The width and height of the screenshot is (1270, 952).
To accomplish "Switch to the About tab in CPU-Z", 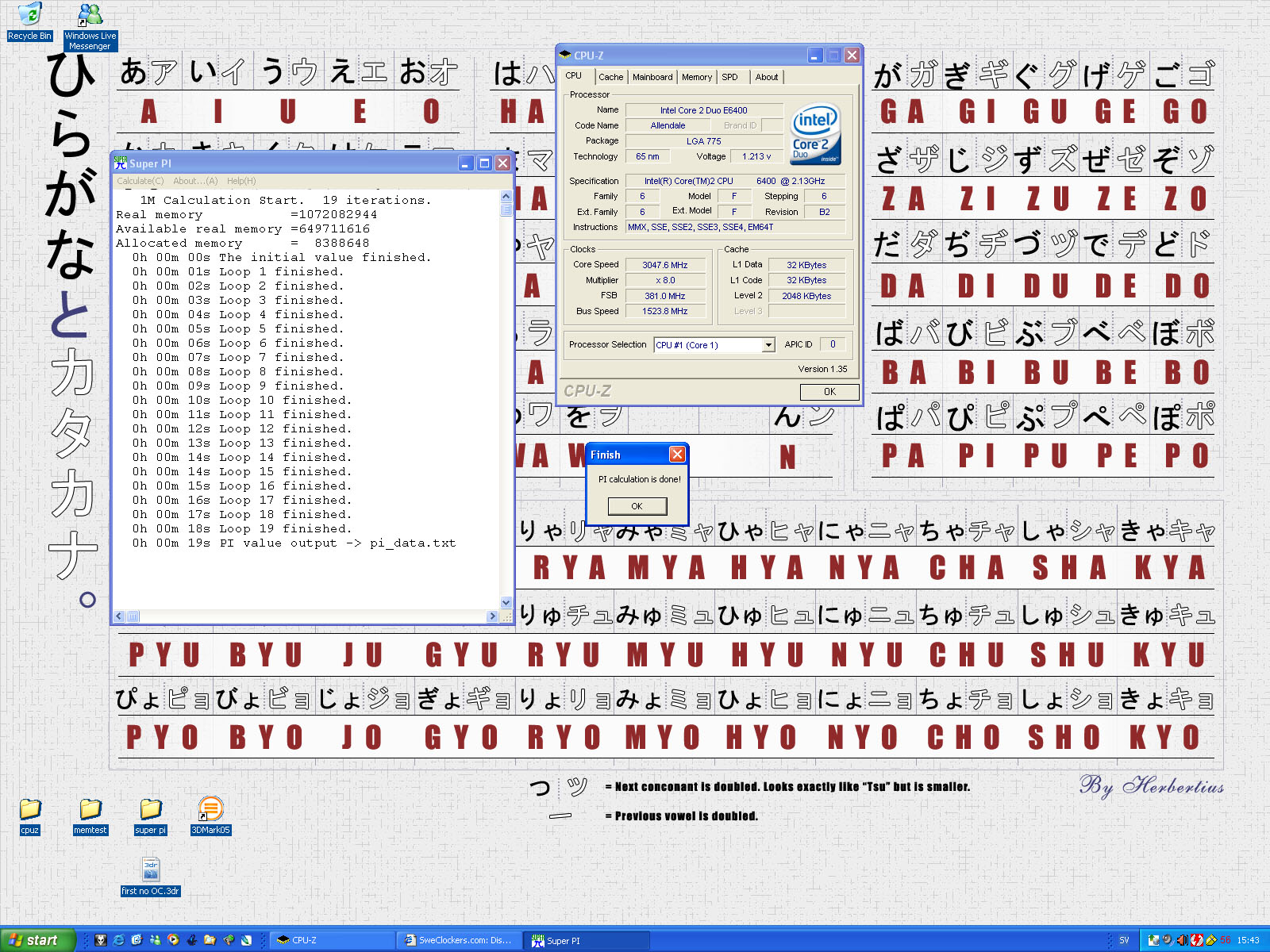I will pyautogui.click(x=766, y=77).
